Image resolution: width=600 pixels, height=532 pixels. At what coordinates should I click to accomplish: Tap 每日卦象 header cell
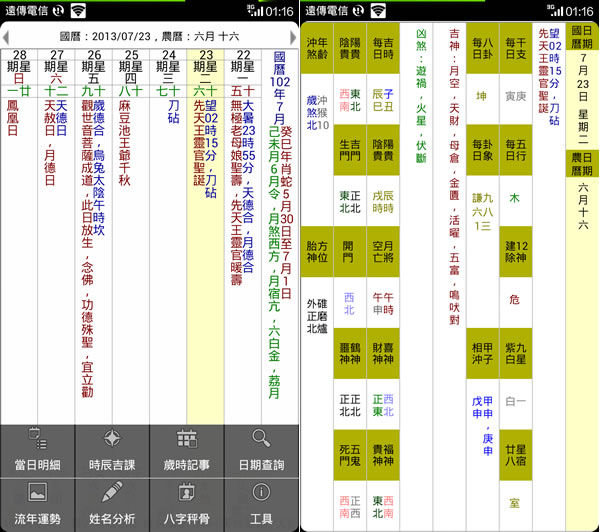(x=483, y=150)
